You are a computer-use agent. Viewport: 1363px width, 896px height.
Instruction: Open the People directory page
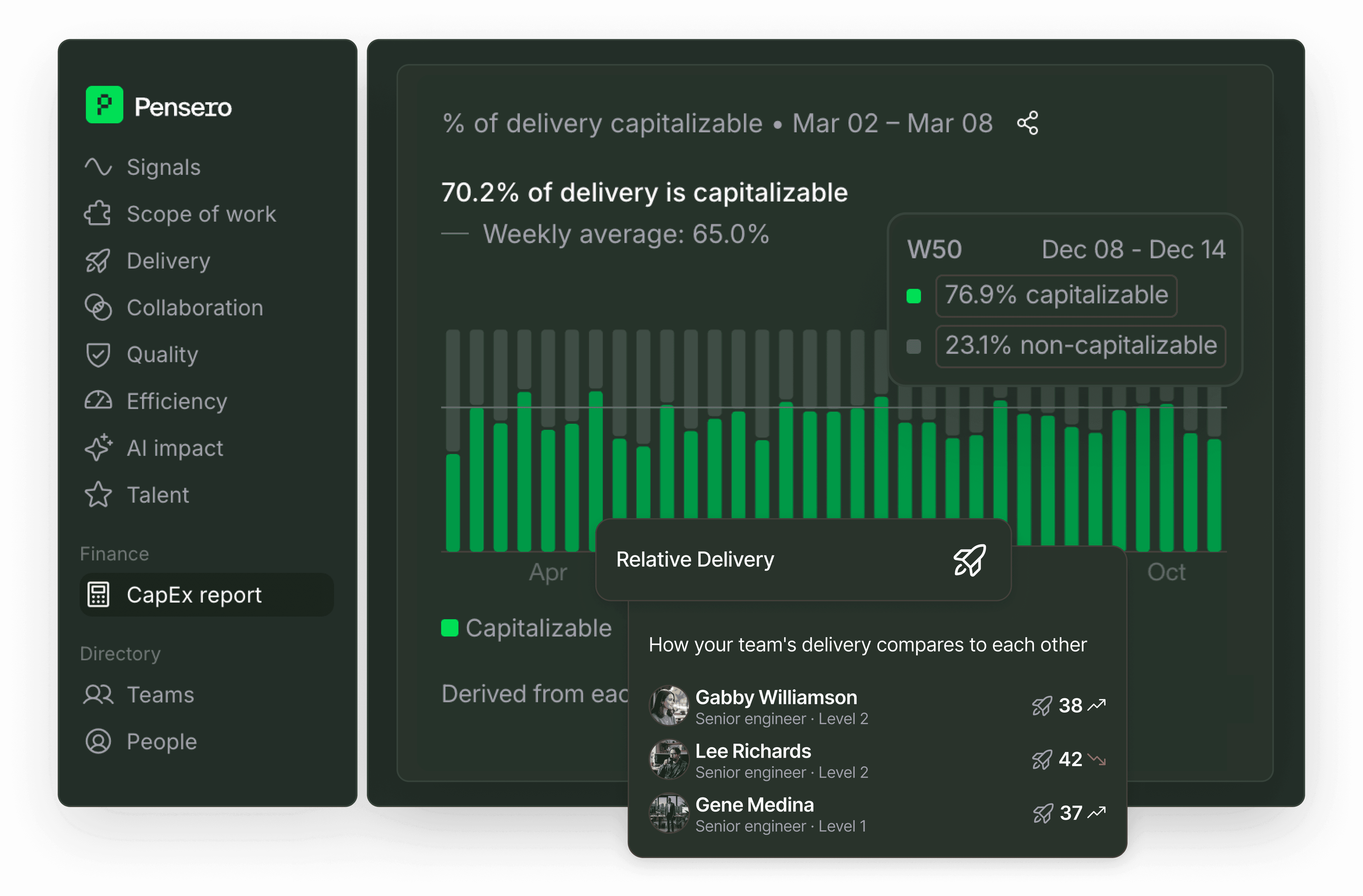coord(161,741)
